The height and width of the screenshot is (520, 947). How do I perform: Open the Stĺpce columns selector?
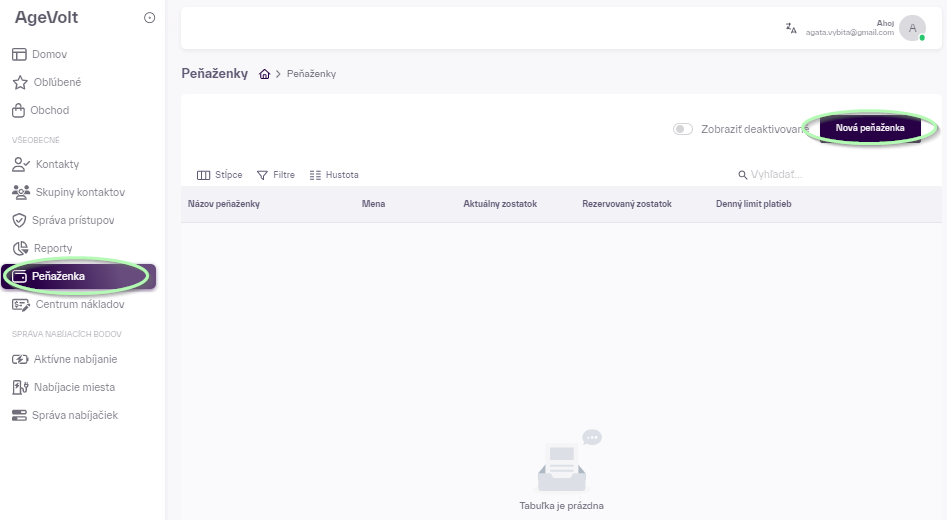coord(219,175)
